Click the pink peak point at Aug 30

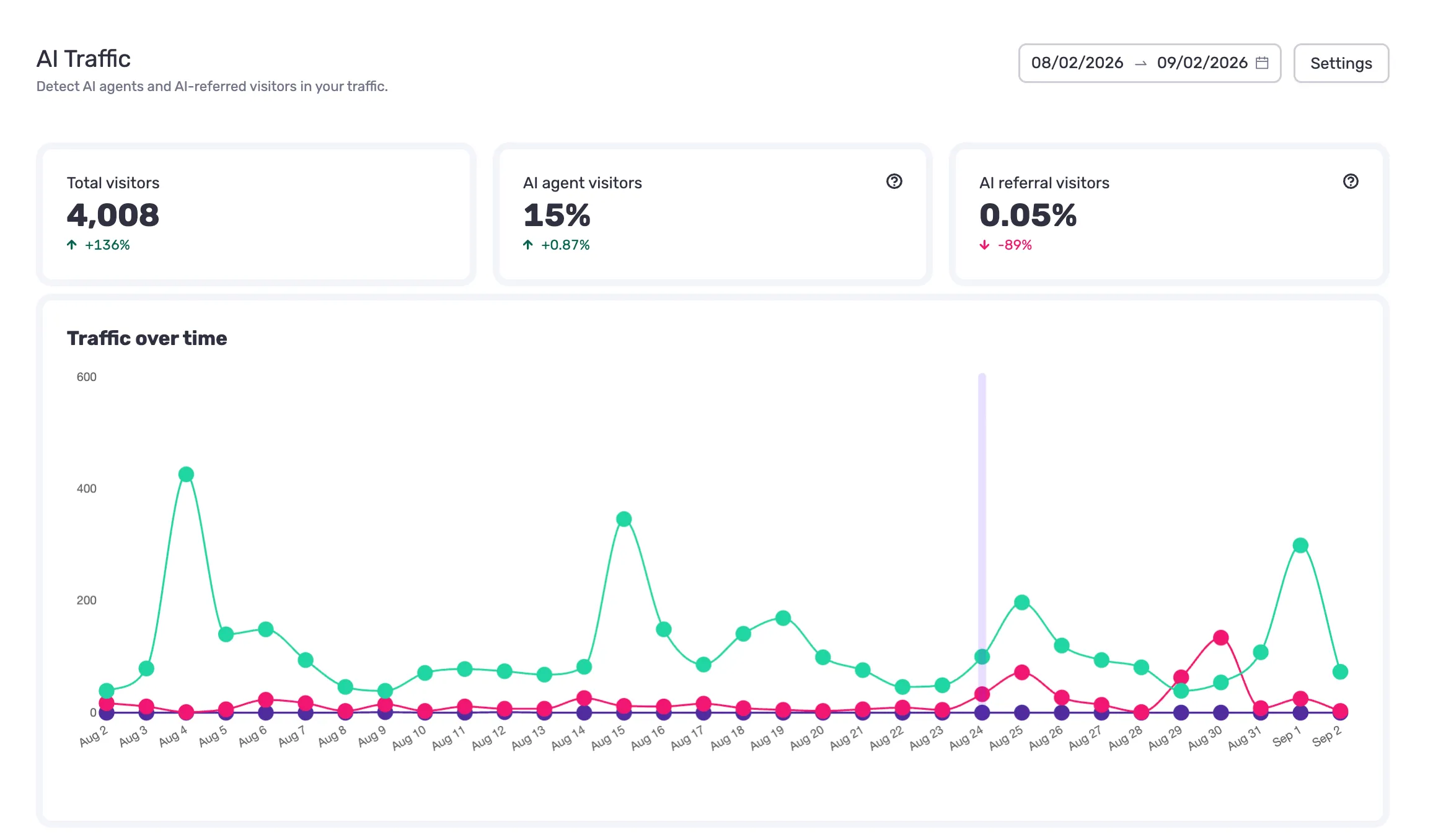1221,638
